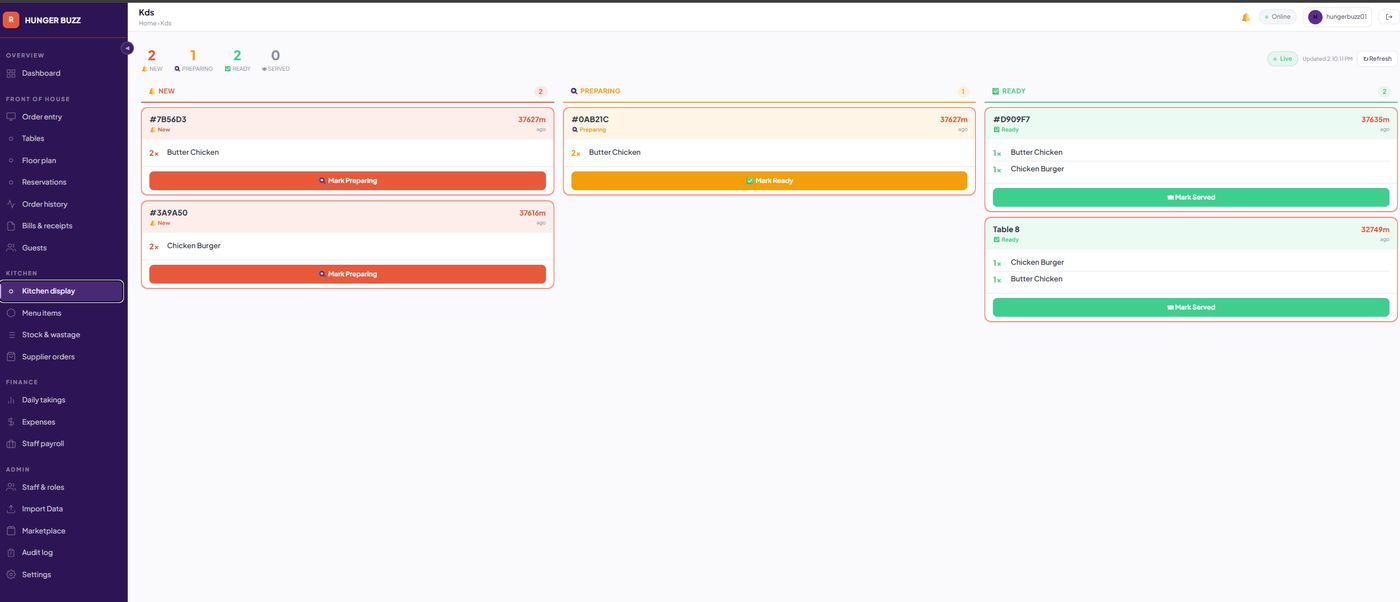This screenshot has width=1400, height=602.
Task: Collapse the sidebar using the arrow toggle
Action: pyautogui.click(x=127, y=48)
